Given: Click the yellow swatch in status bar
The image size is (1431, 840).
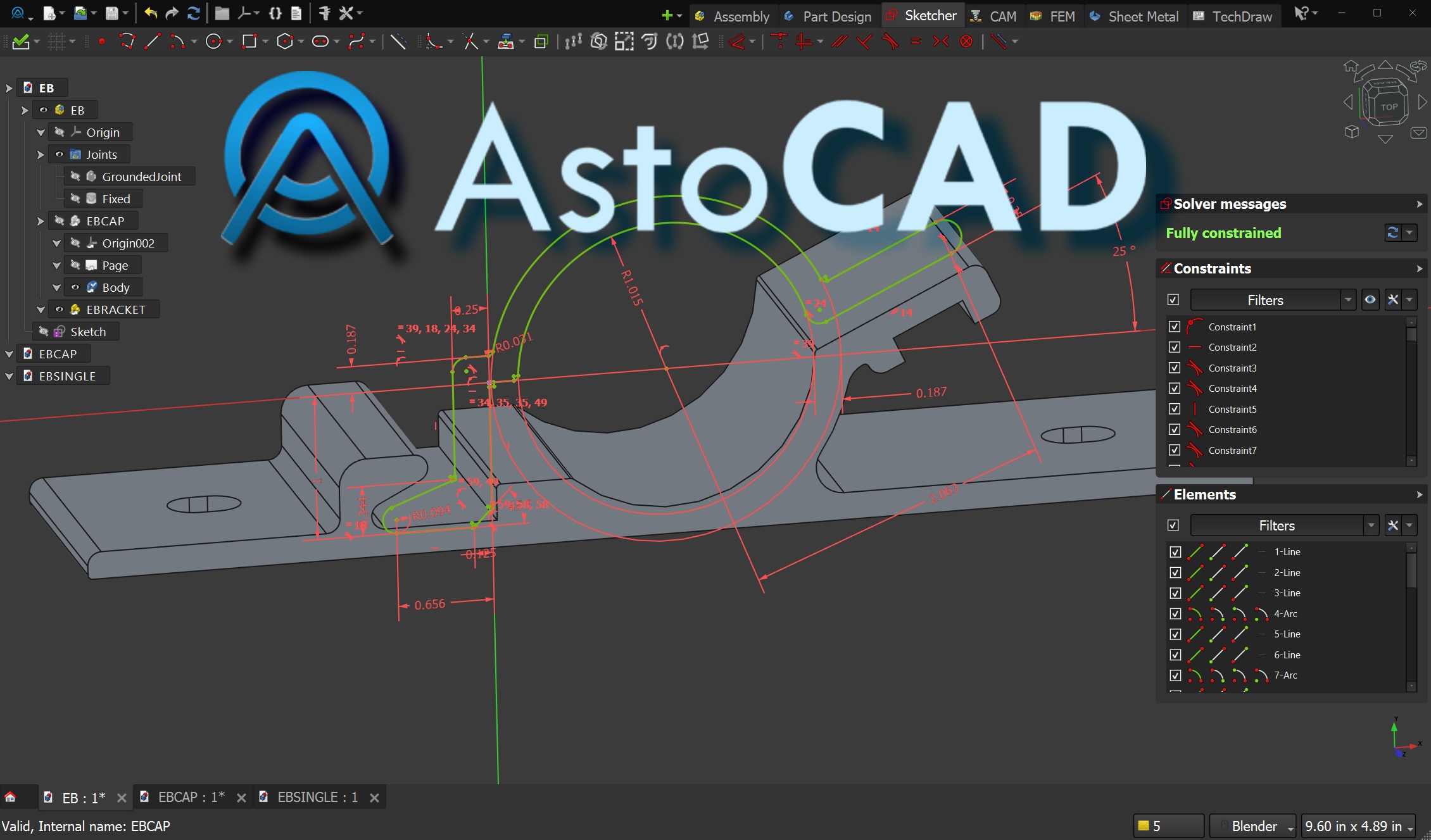Looking at the screenshot, I should pos(1143,825).
